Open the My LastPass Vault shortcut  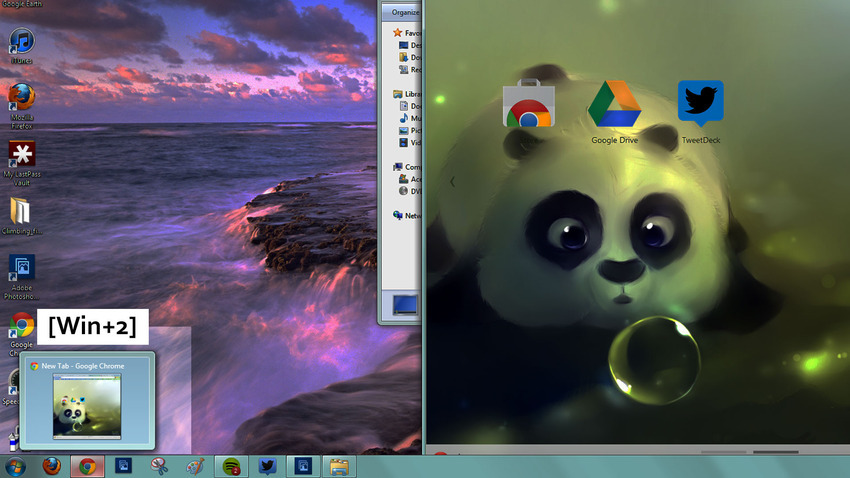[22, 163]
